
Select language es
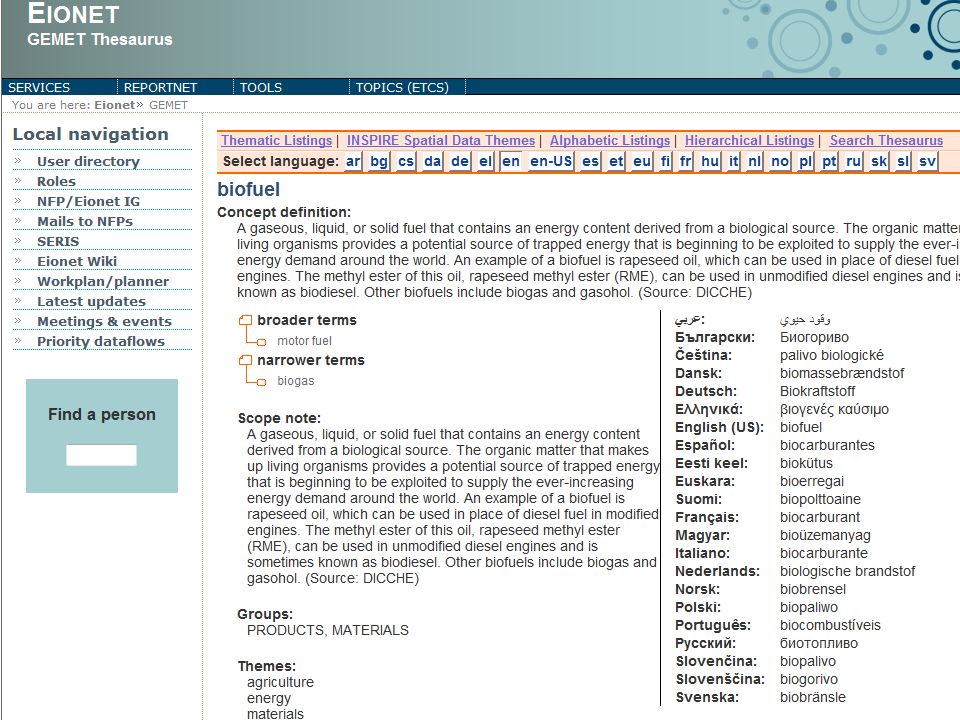591,162
